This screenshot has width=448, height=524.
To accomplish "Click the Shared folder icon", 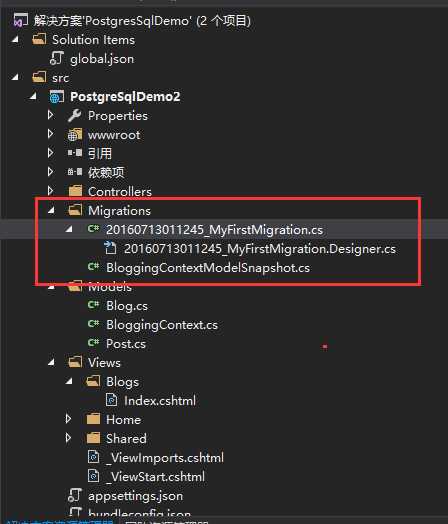I will pyautogui.click(x=93, y=438).
